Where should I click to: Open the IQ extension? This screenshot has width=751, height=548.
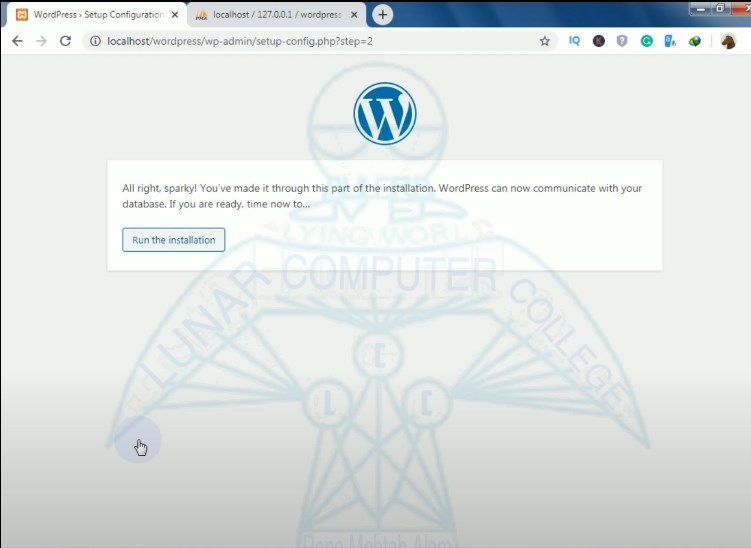click(x=574, y=41)
